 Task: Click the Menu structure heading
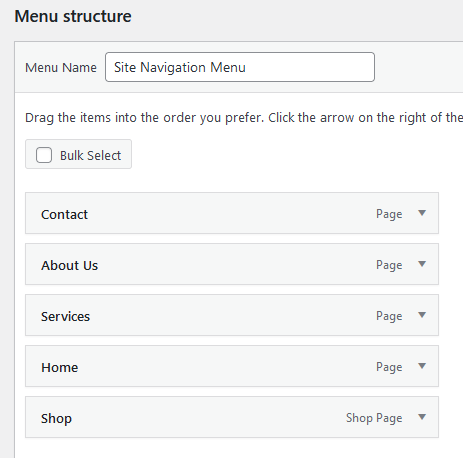point(73,16)
